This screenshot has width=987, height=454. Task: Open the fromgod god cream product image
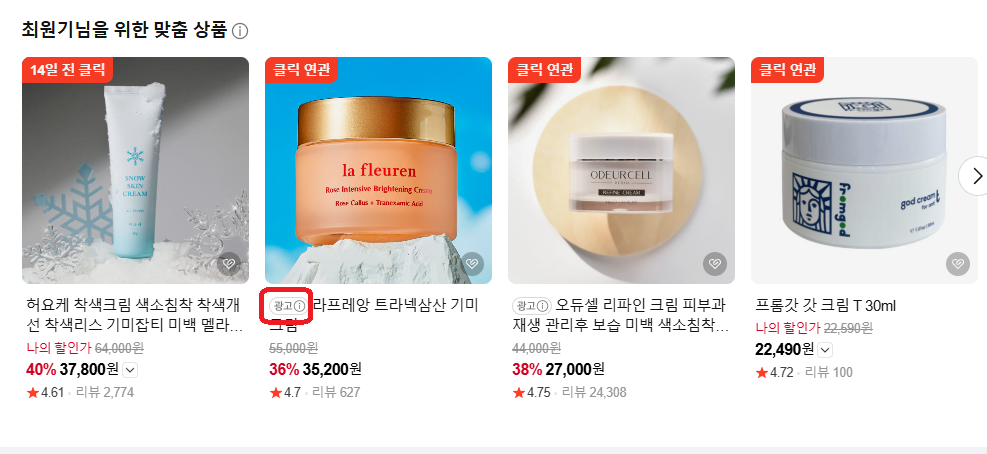point(864,171)
